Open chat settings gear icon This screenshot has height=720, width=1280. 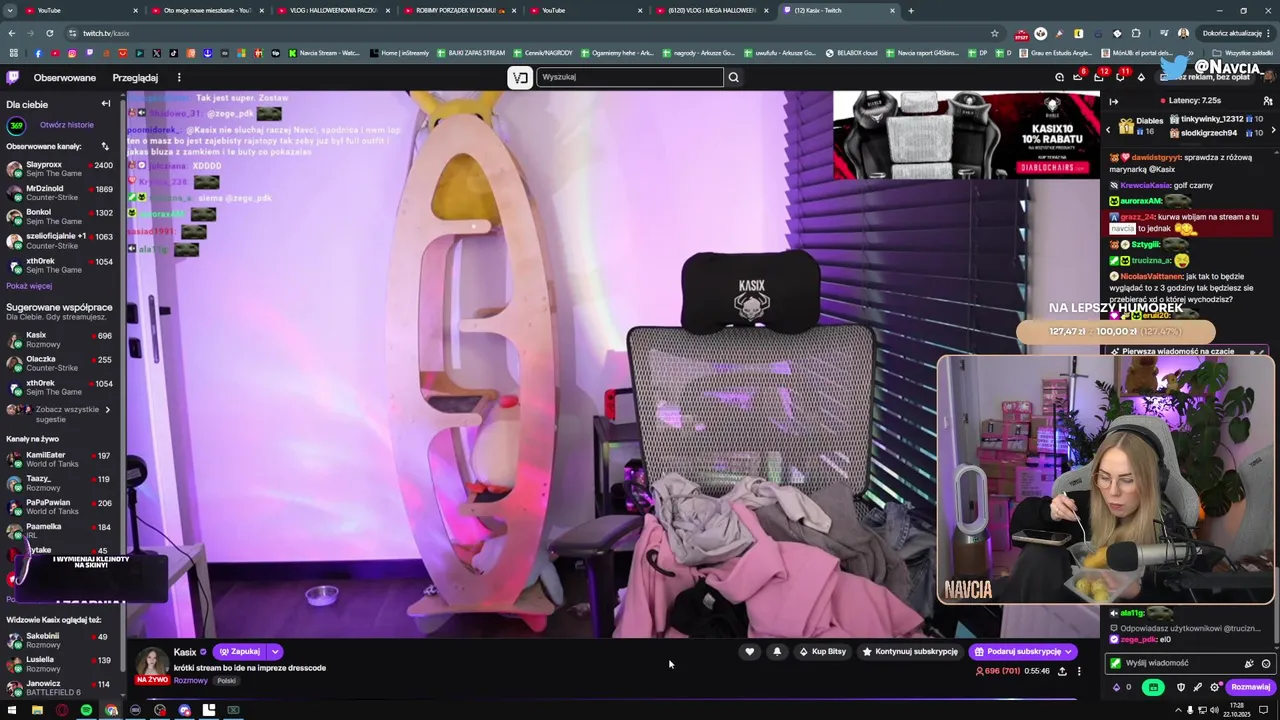(x=1215, y=687)
